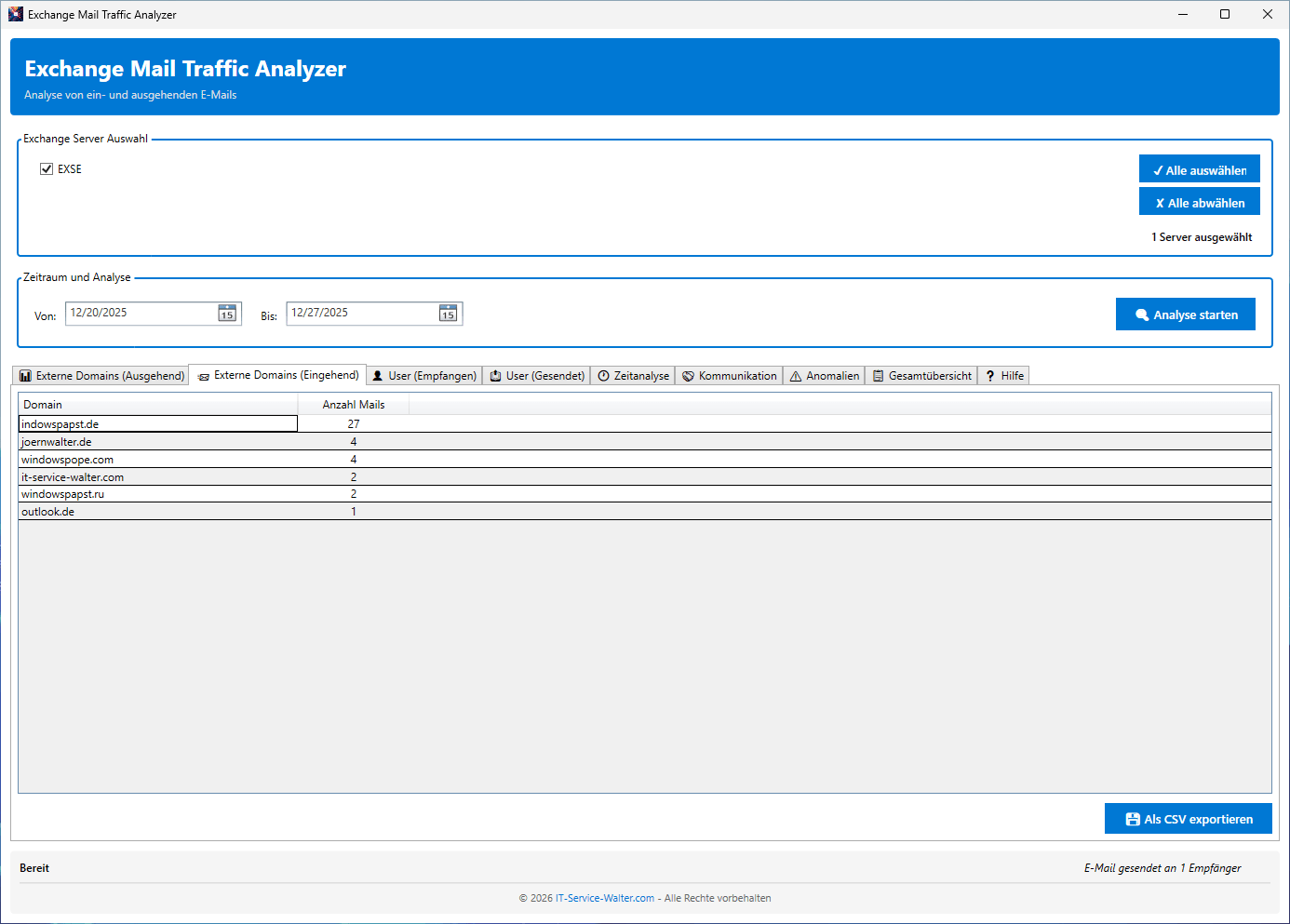Click the clock icon on Zeitanalyse tab
Screen dimensions: 1290x924
pos(604,376)
